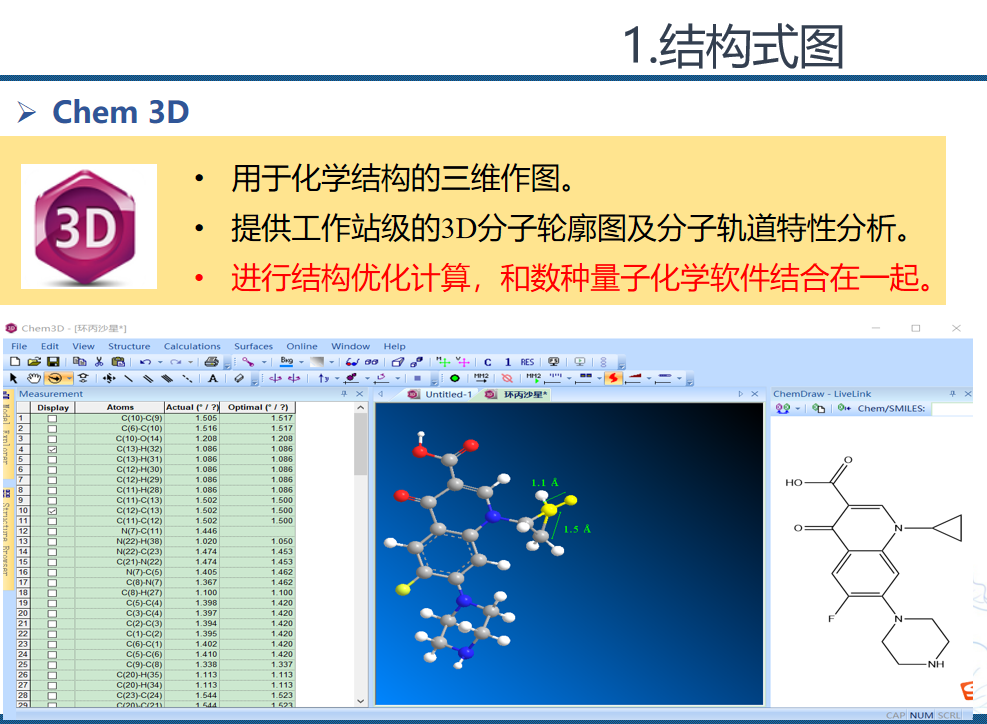Click the Atoms column header
This screenshot has width=987, height=724.
point(120,407)
